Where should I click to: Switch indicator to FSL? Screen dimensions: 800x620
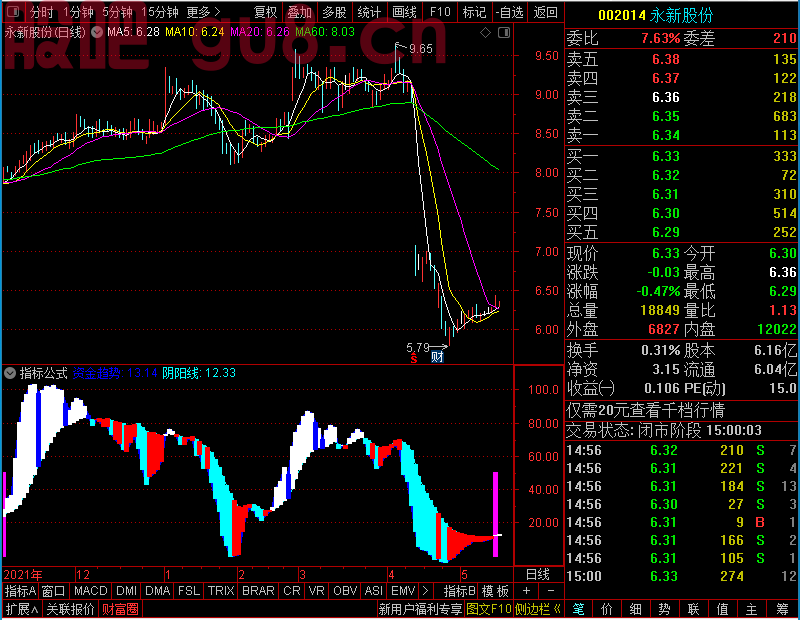(189, 591)
